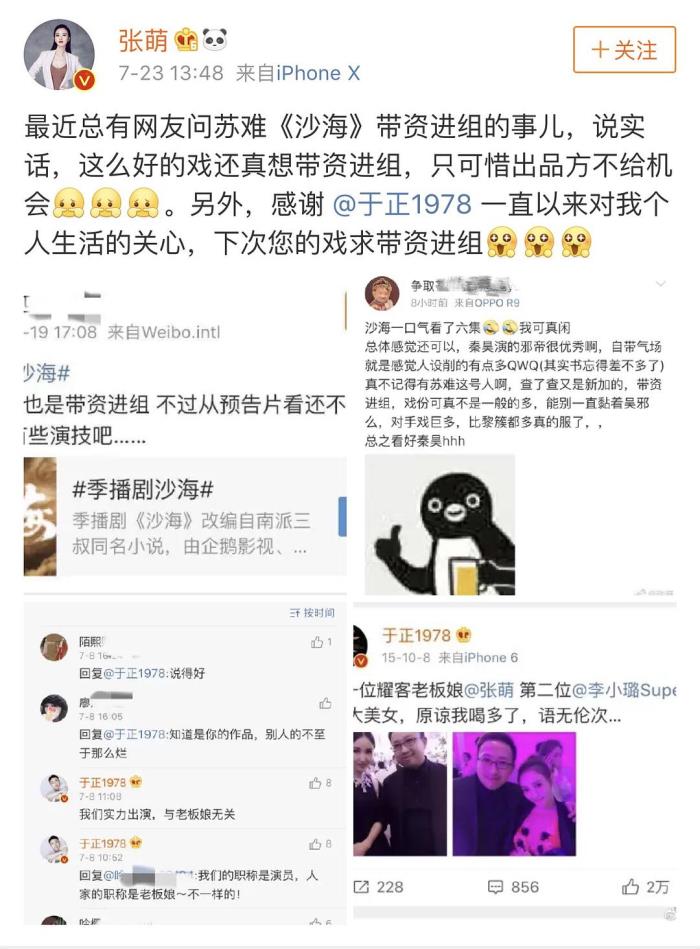Open 于正 photo with purple lighting
This screenshot has width=700, height=949.
(x=514, y=793)
